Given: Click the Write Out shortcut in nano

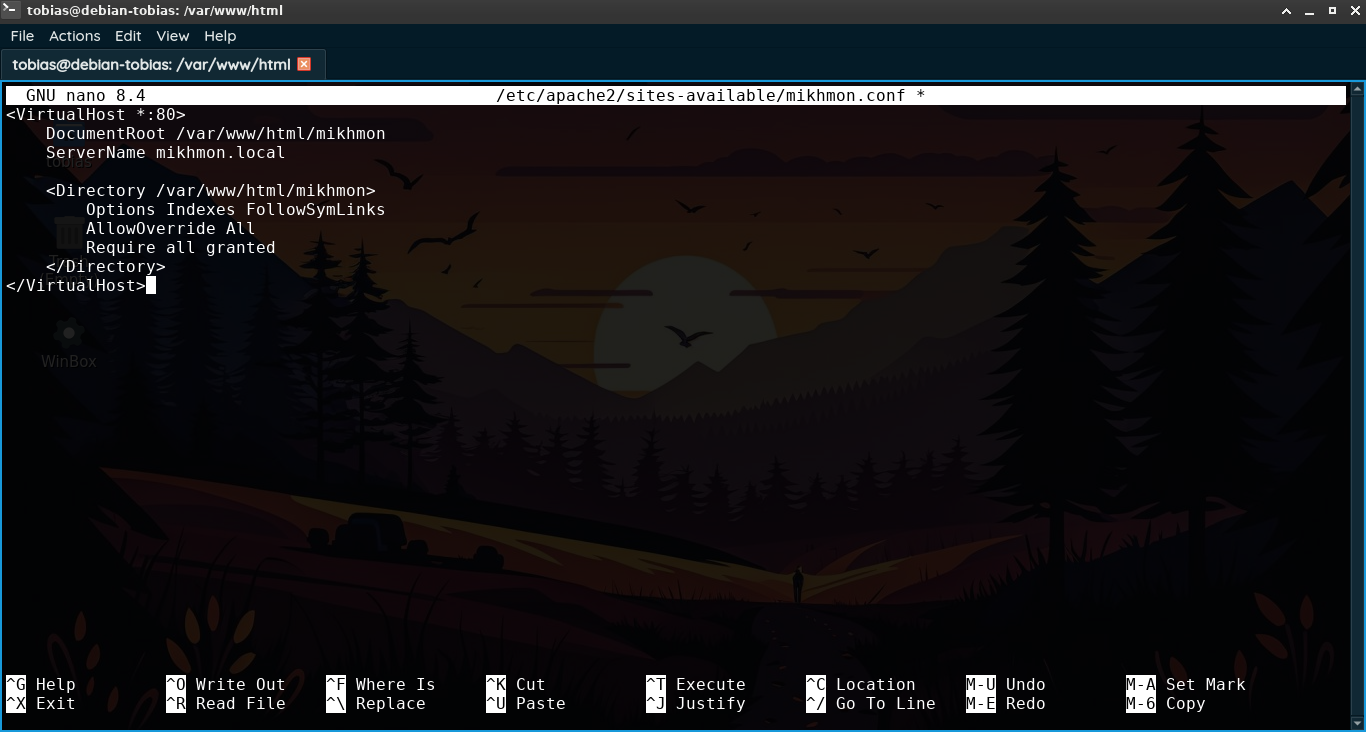Looking at the screenshot, I should pyautogui.click(x=240, y=685).
